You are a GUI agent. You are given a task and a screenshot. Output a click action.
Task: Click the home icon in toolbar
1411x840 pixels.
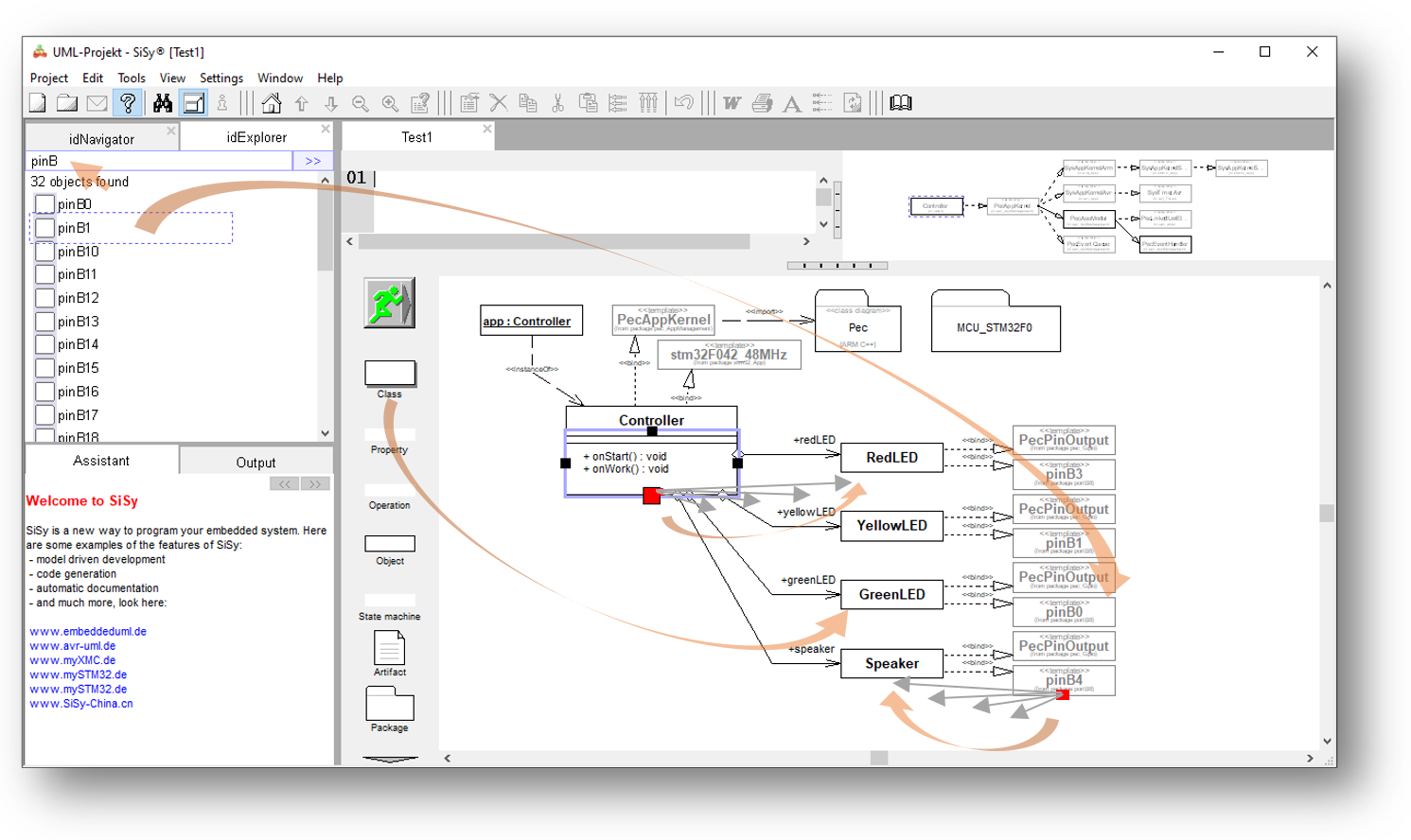(x=272, y=103)
